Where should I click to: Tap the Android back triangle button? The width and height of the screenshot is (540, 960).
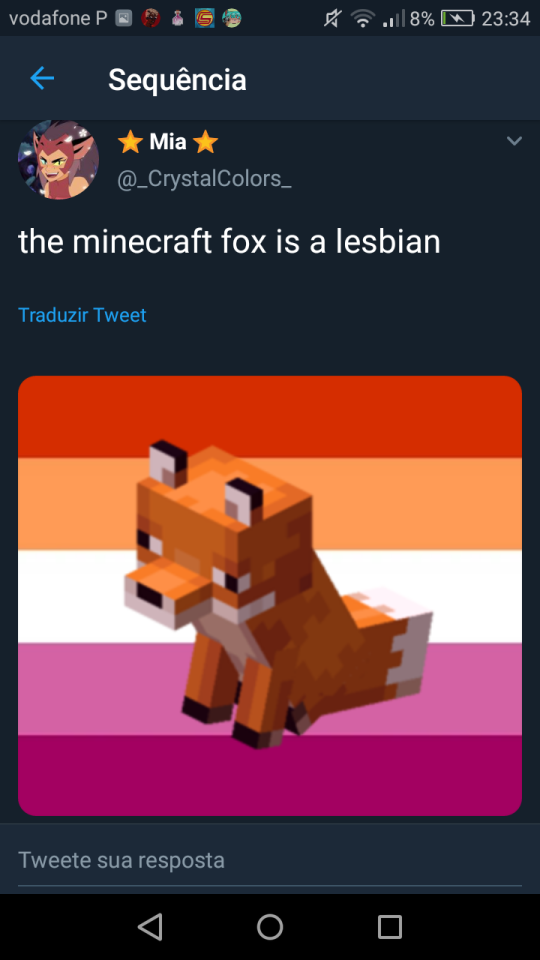coord(150,926)
